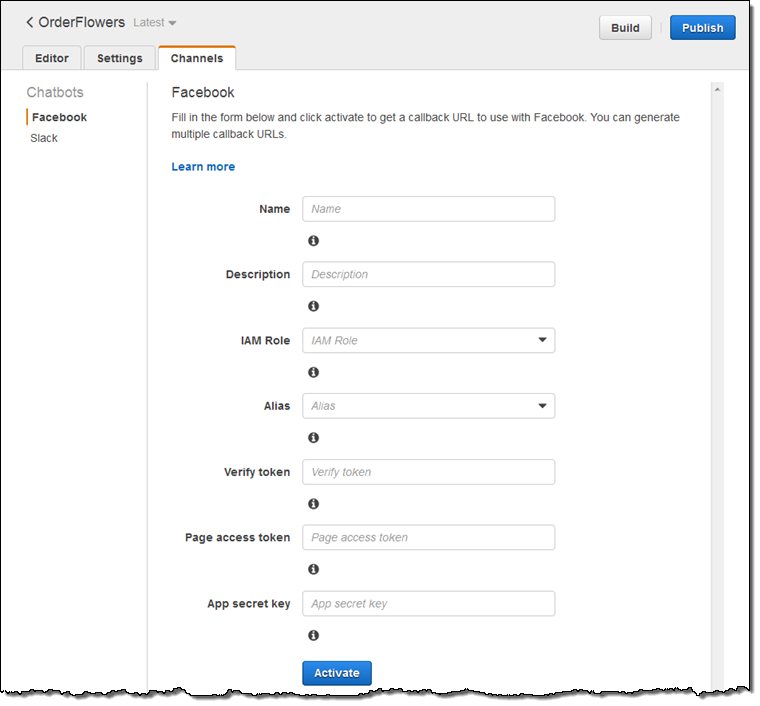Focus the Page access token input field

[428, 537]
